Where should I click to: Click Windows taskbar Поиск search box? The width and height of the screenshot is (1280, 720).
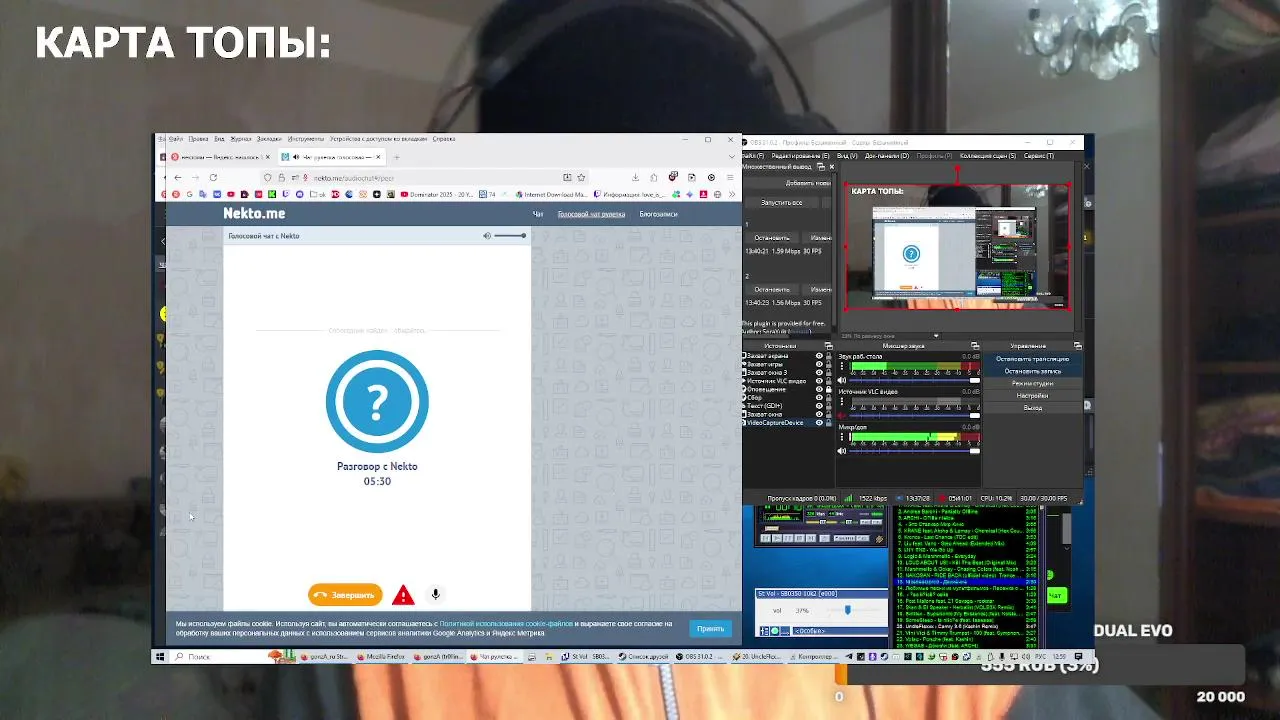pos(219,657)
